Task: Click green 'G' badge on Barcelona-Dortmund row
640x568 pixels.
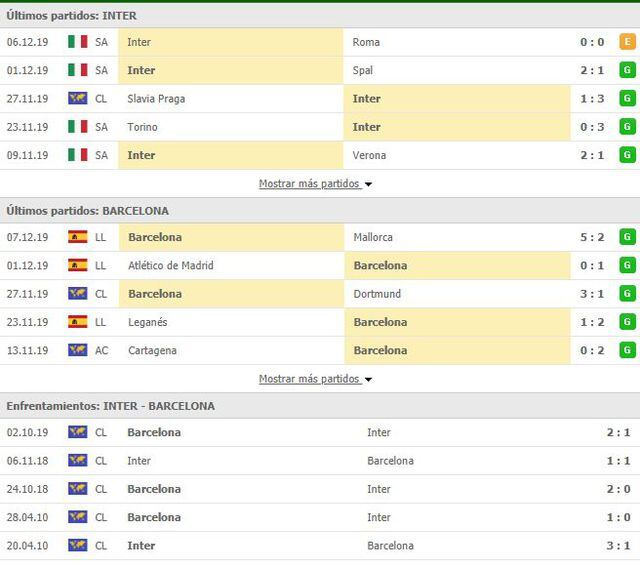Action: pos(627,294)
